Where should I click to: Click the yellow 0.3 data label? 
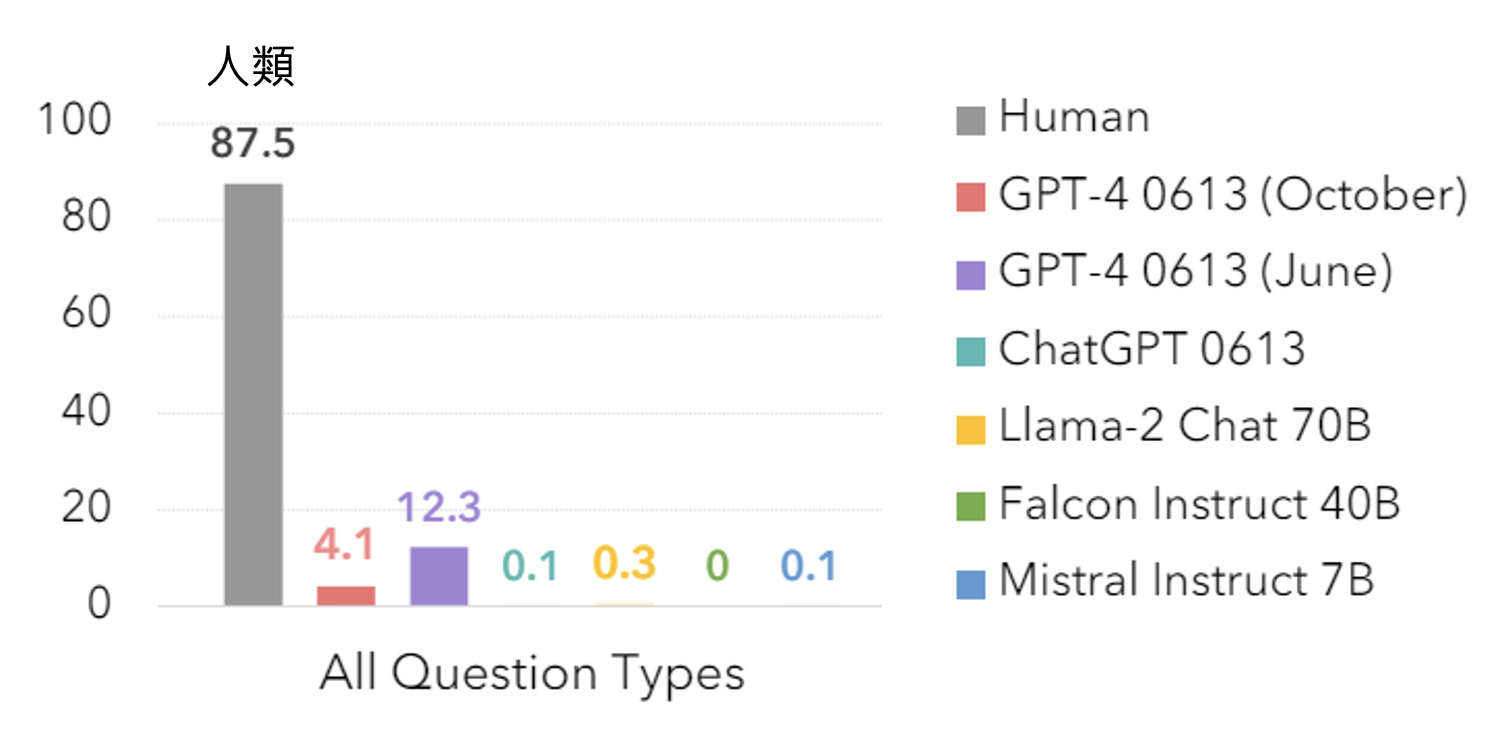click(x=624, y=564)
